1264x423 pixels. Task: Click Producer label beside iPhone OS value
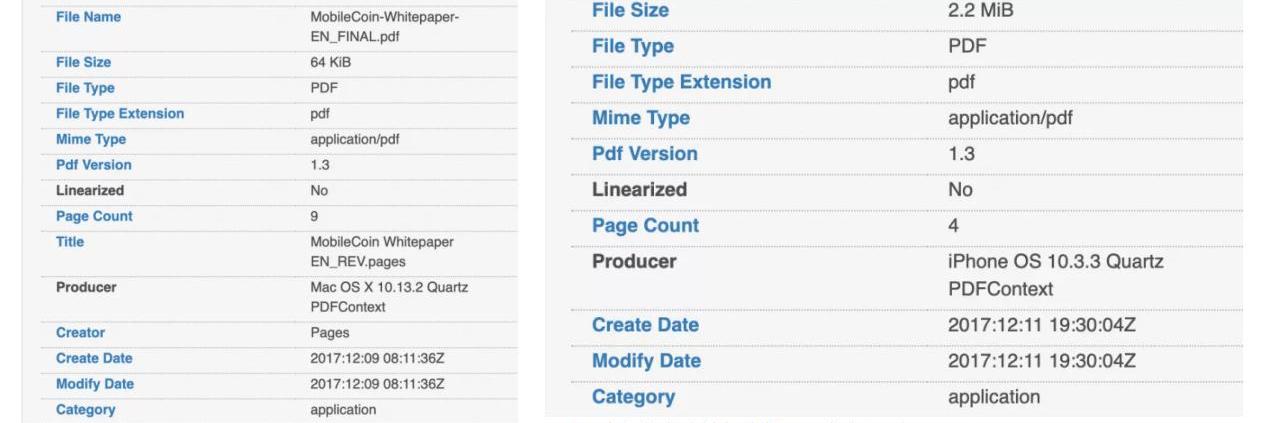point(634,262)
